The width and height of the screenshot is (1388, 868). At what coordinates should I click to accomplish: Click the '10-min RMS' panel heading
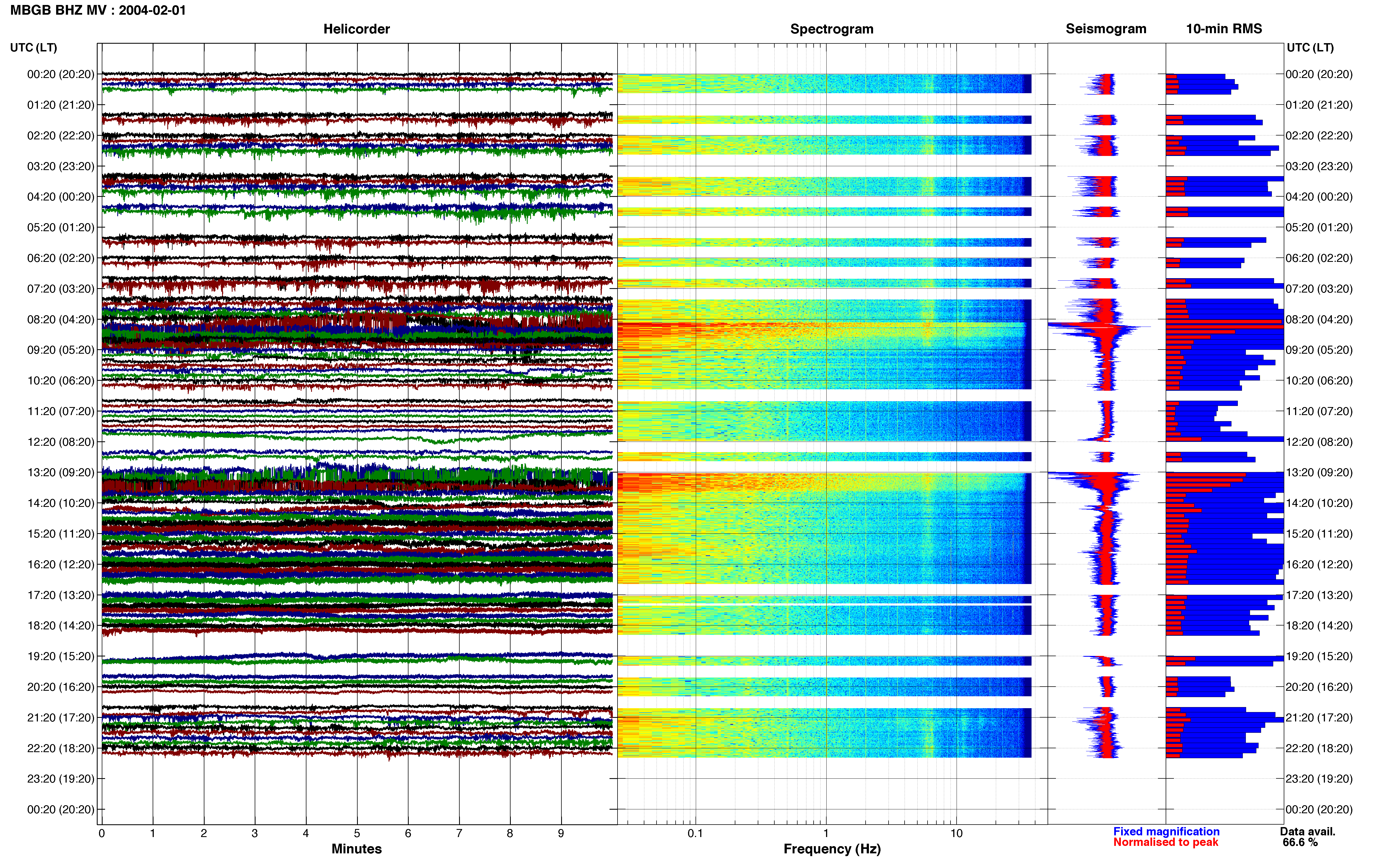(1224, 29)
